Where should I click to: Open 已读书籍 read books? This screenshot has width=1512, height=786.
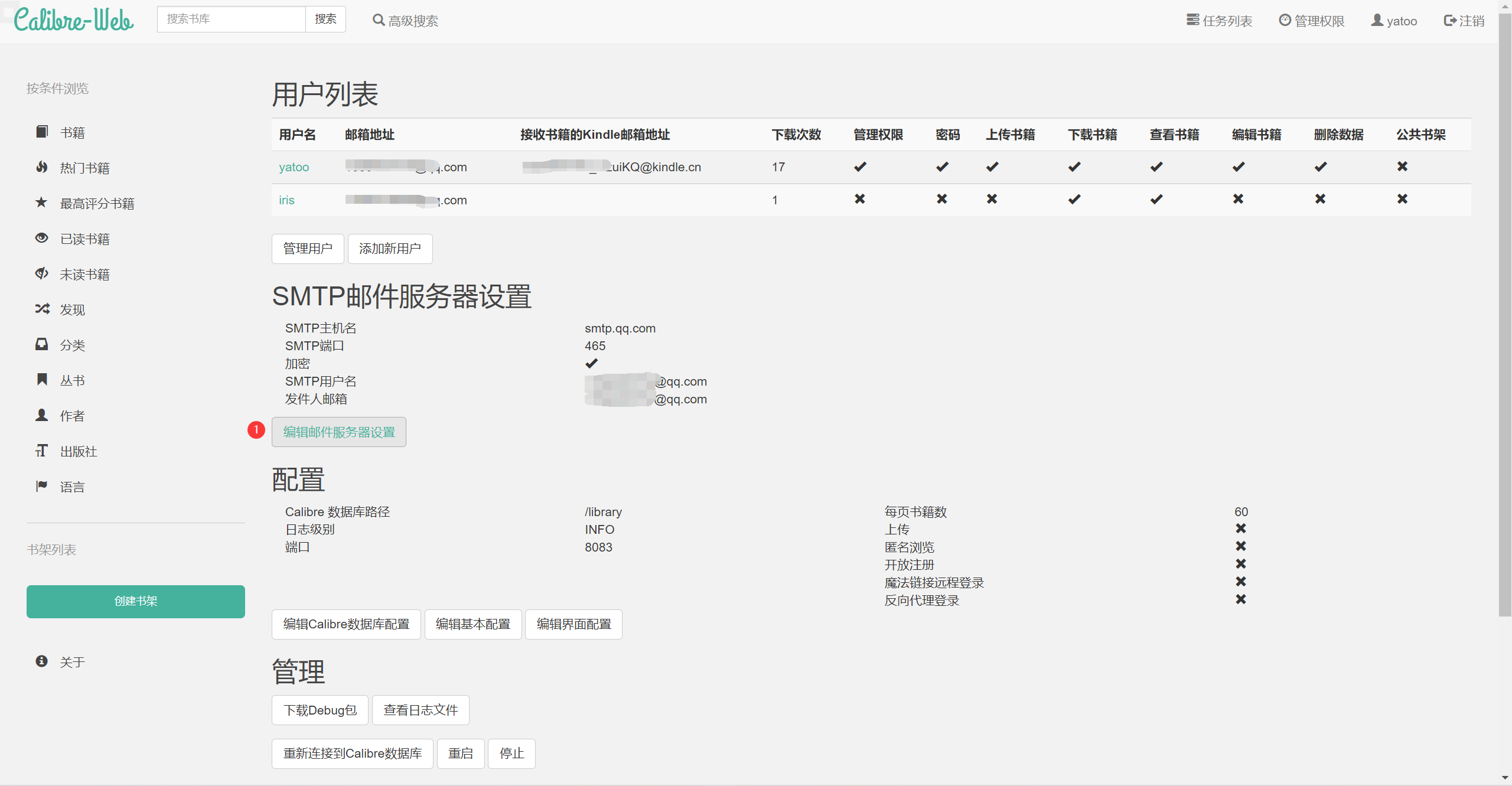[x=85, y=239]
